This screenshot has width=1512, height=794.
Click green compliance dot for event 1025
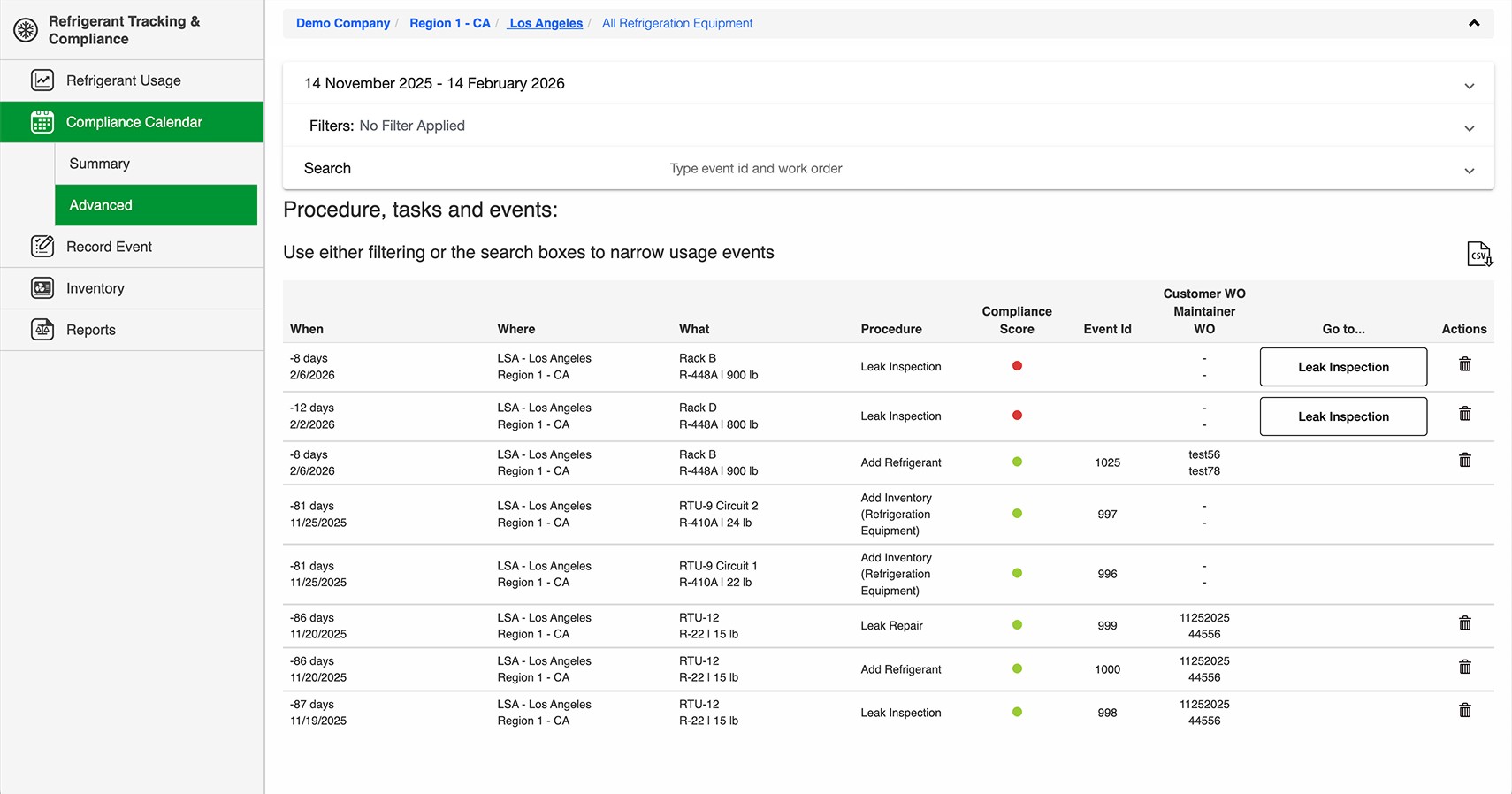coord(1017,462)
